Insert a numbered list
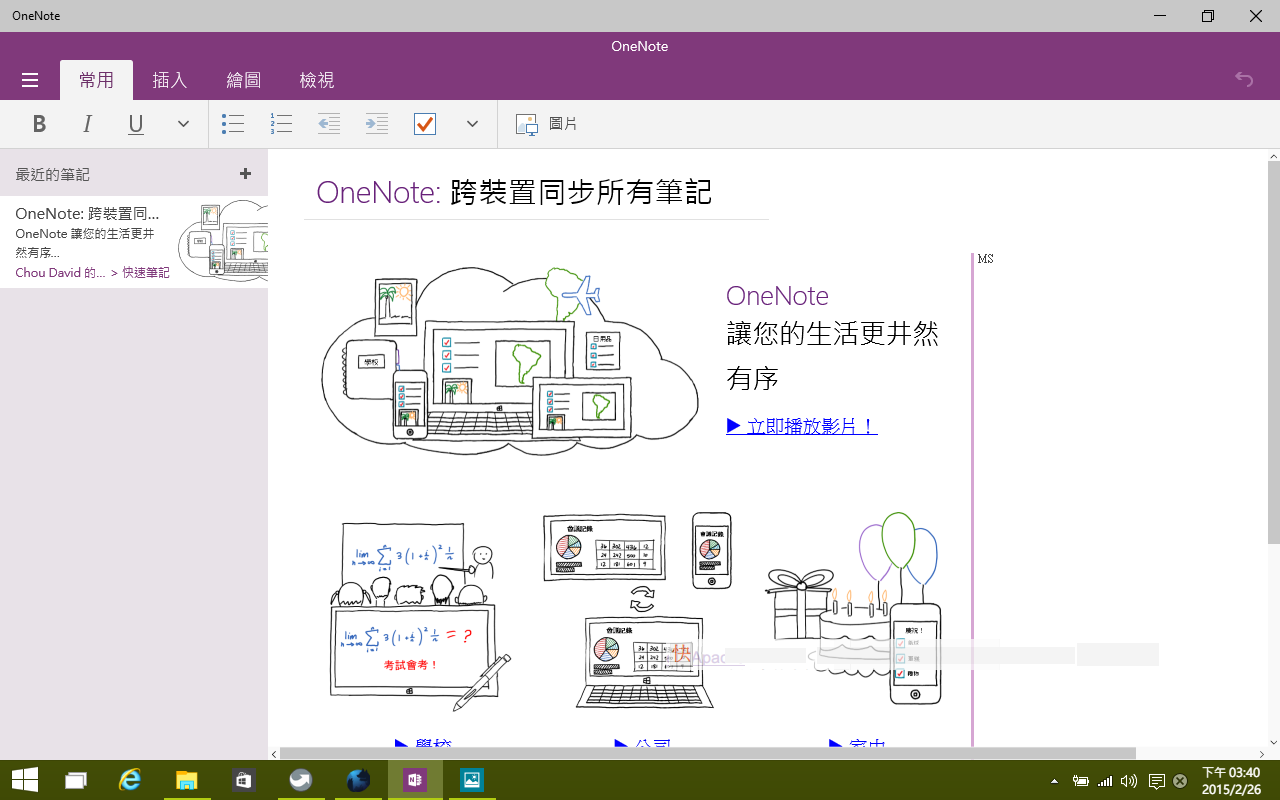Viewport: 1280px width, 800px height. [x=281, y=124]
